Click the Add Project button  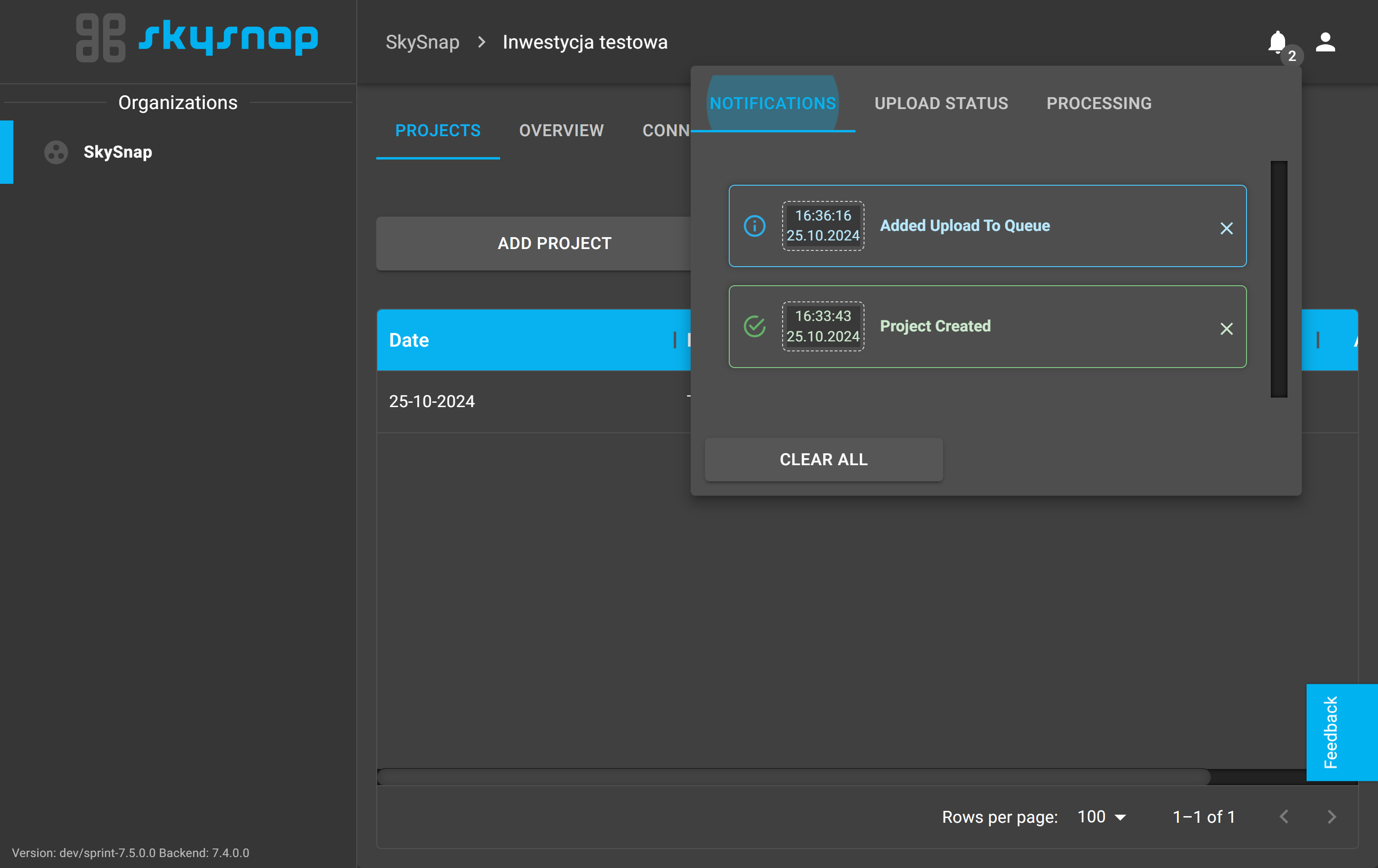554,243
